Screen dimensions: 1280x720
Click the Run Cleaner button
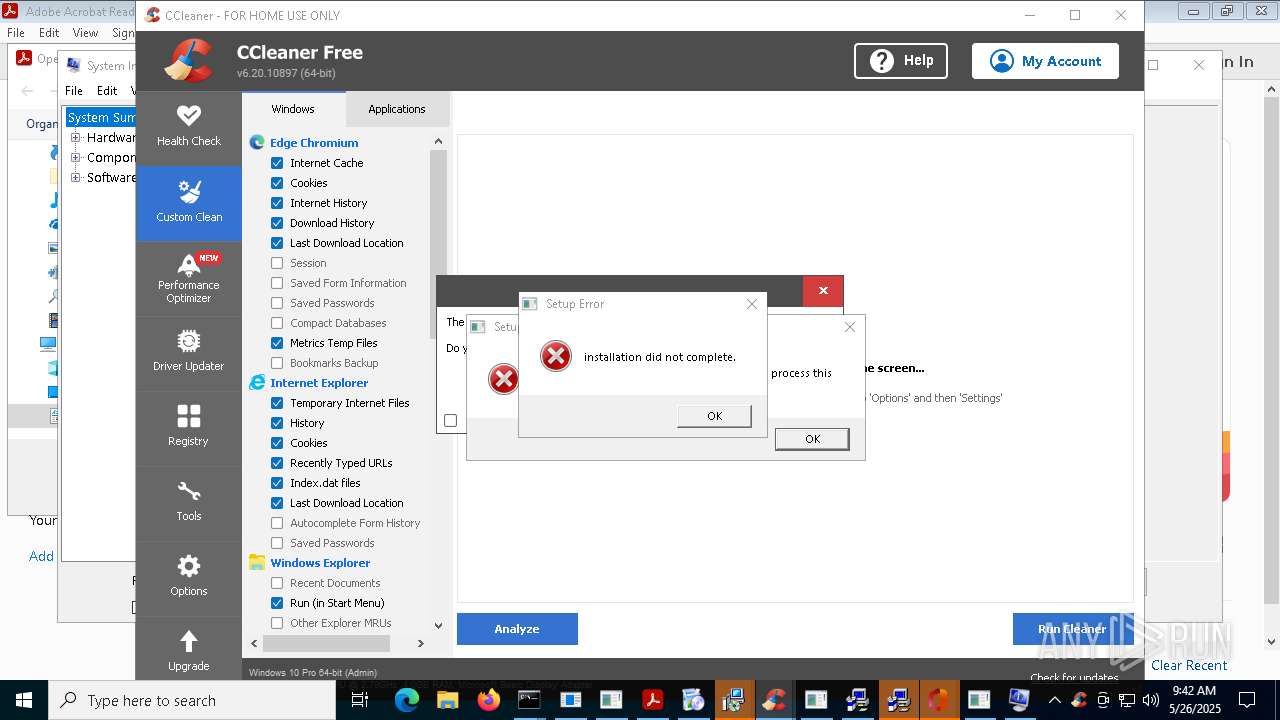point(1072,629)
